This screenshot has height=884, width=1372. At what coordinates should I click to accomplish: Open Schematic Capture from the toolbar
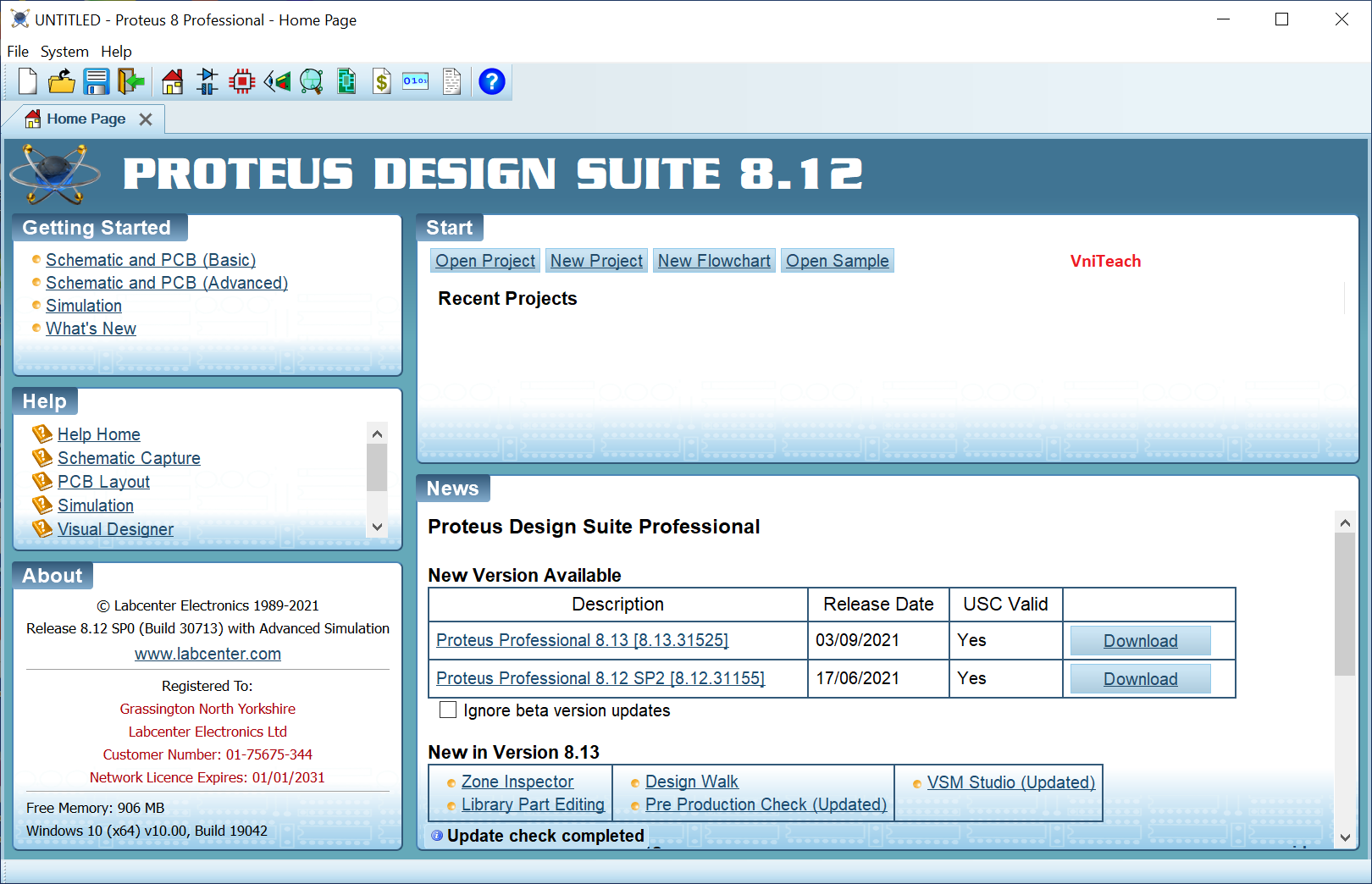point(207,81)
